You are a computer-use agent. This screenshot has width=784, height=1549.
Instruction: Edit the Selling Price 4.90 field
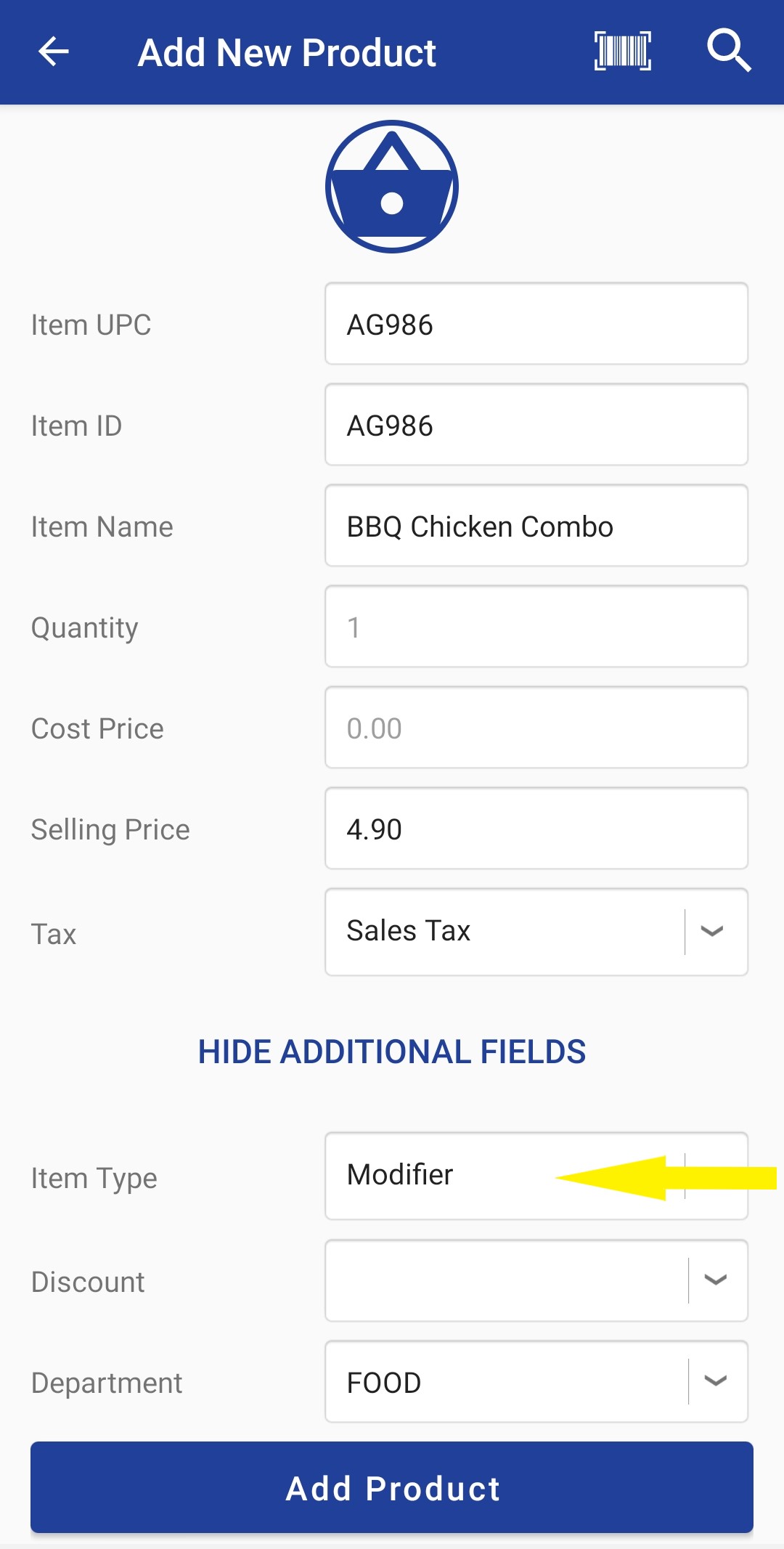(x=536, y=829)
